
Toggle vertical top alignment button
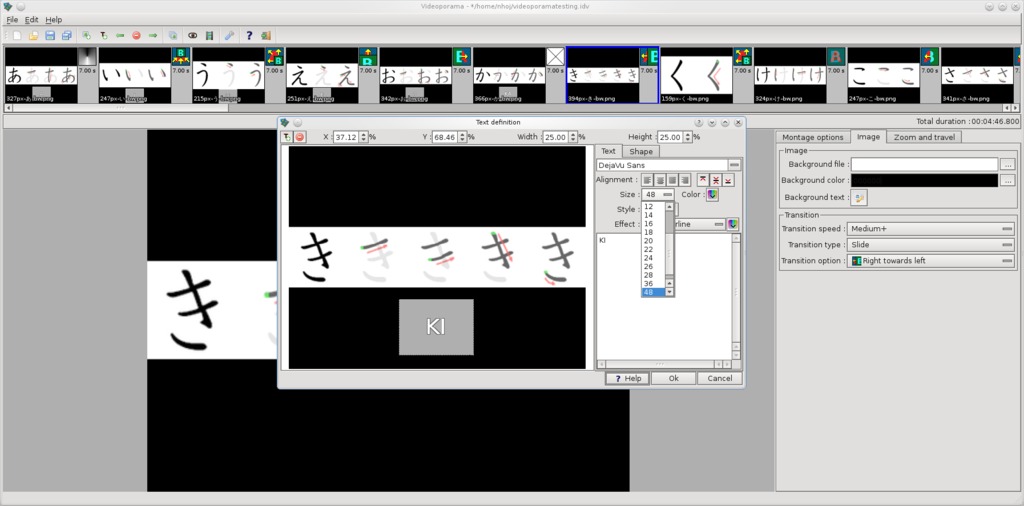703,180
